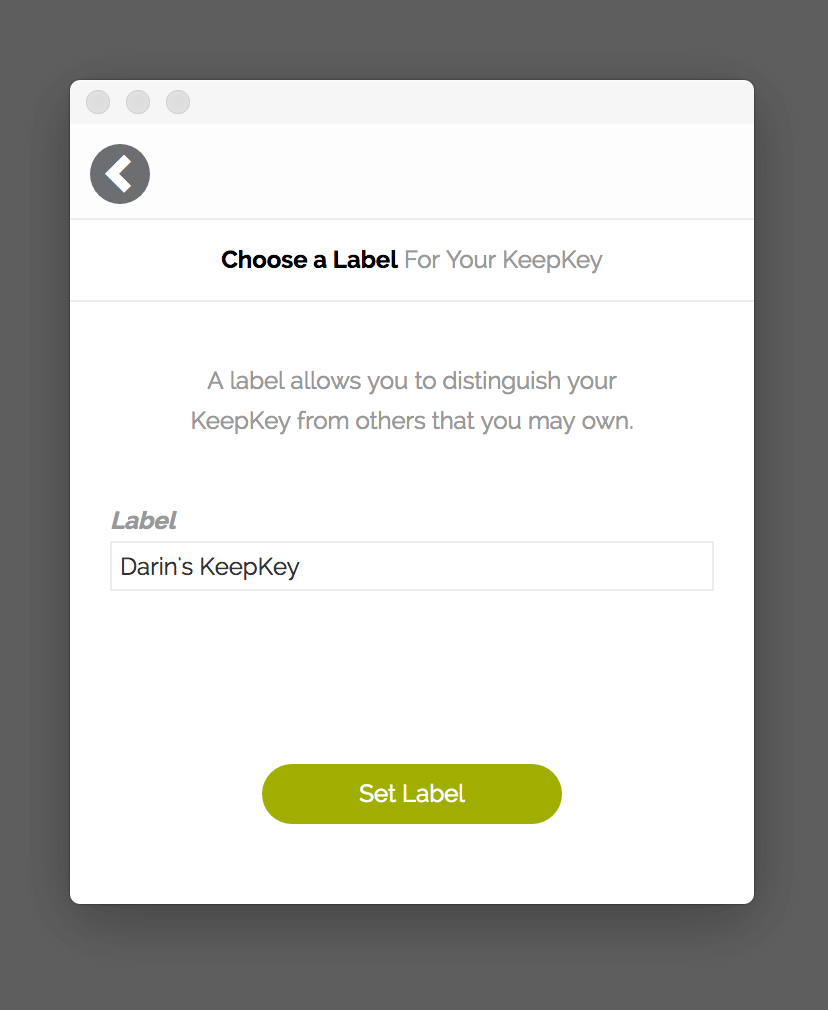Viewport: 828px width, 1010px height.
Task: Click the bold "Choose a Label" heading
Action: pyautogui.click(x=309, y=260)
